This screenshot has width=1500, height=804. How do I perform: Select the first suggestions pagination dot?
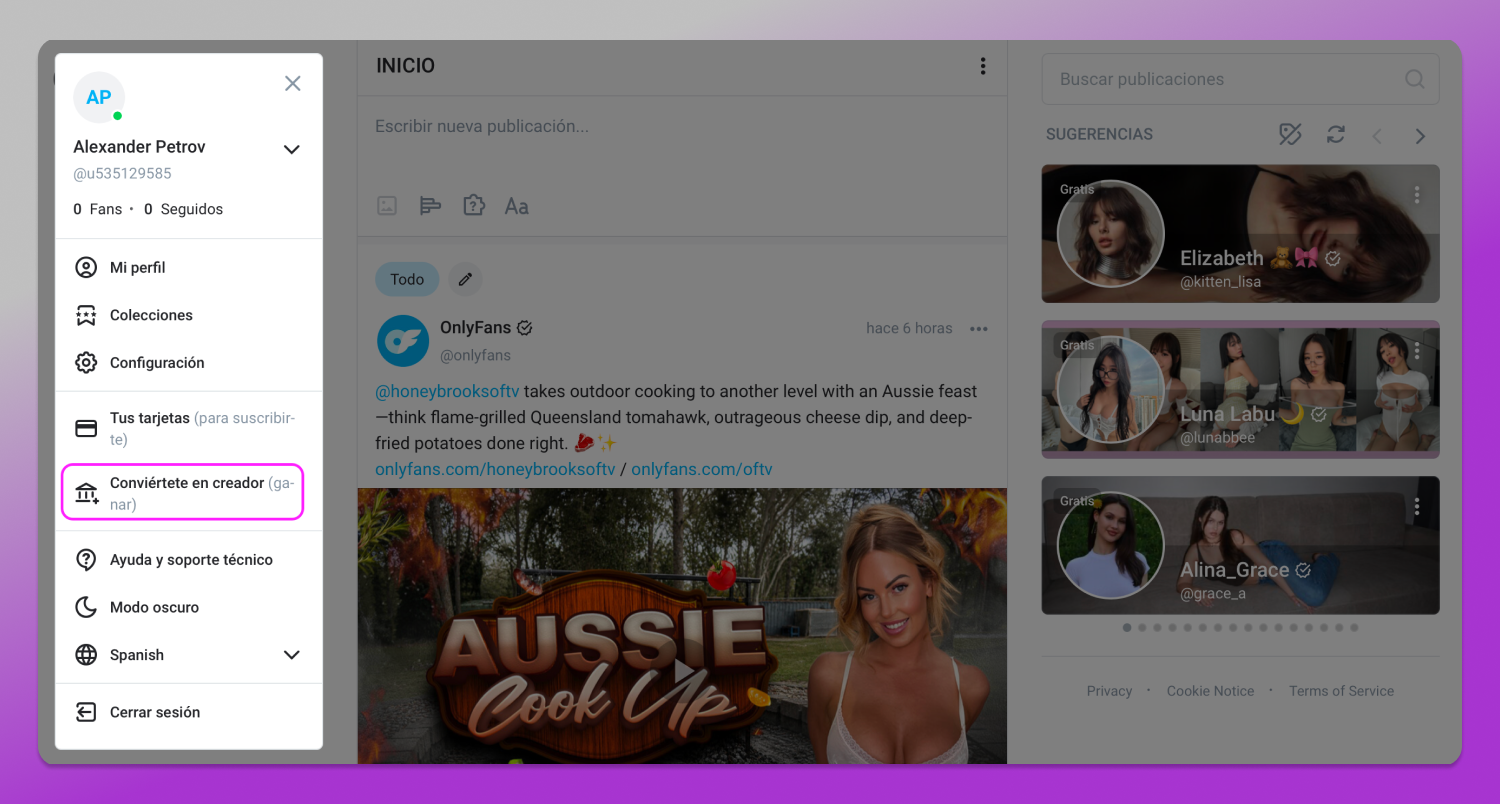tap(1127, 628)
